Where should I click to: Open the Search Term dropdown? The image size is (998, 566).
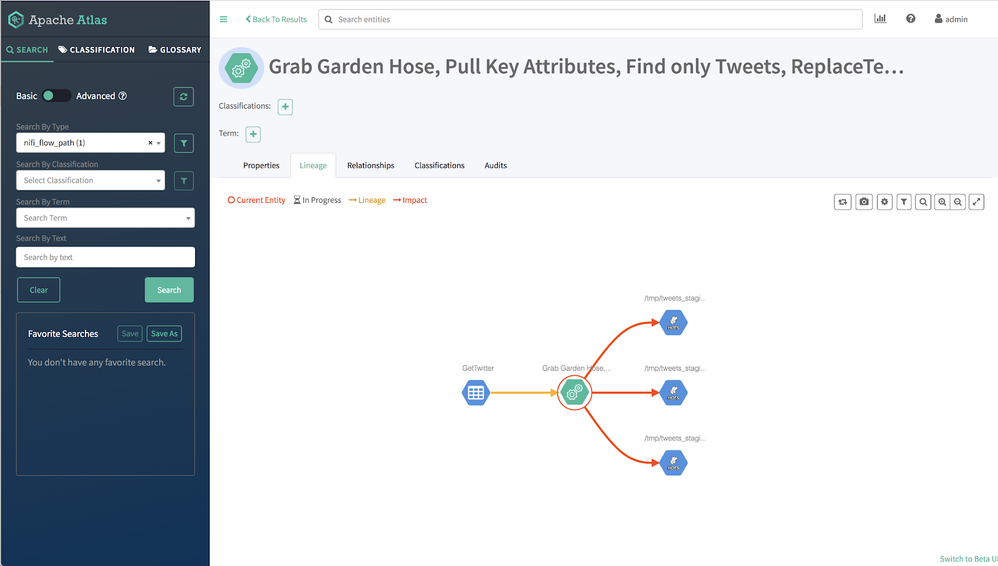[x=105, y=218]
